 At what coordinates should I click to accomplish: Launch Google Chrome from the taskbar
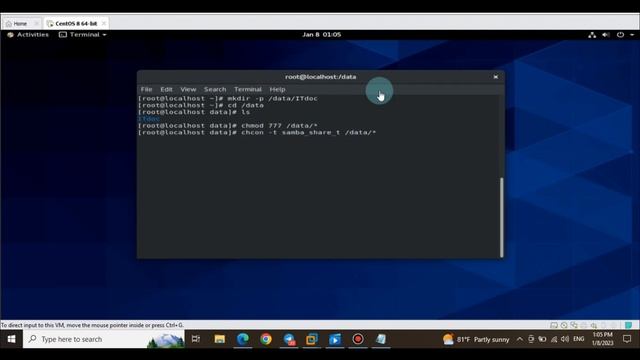point(266,339)
